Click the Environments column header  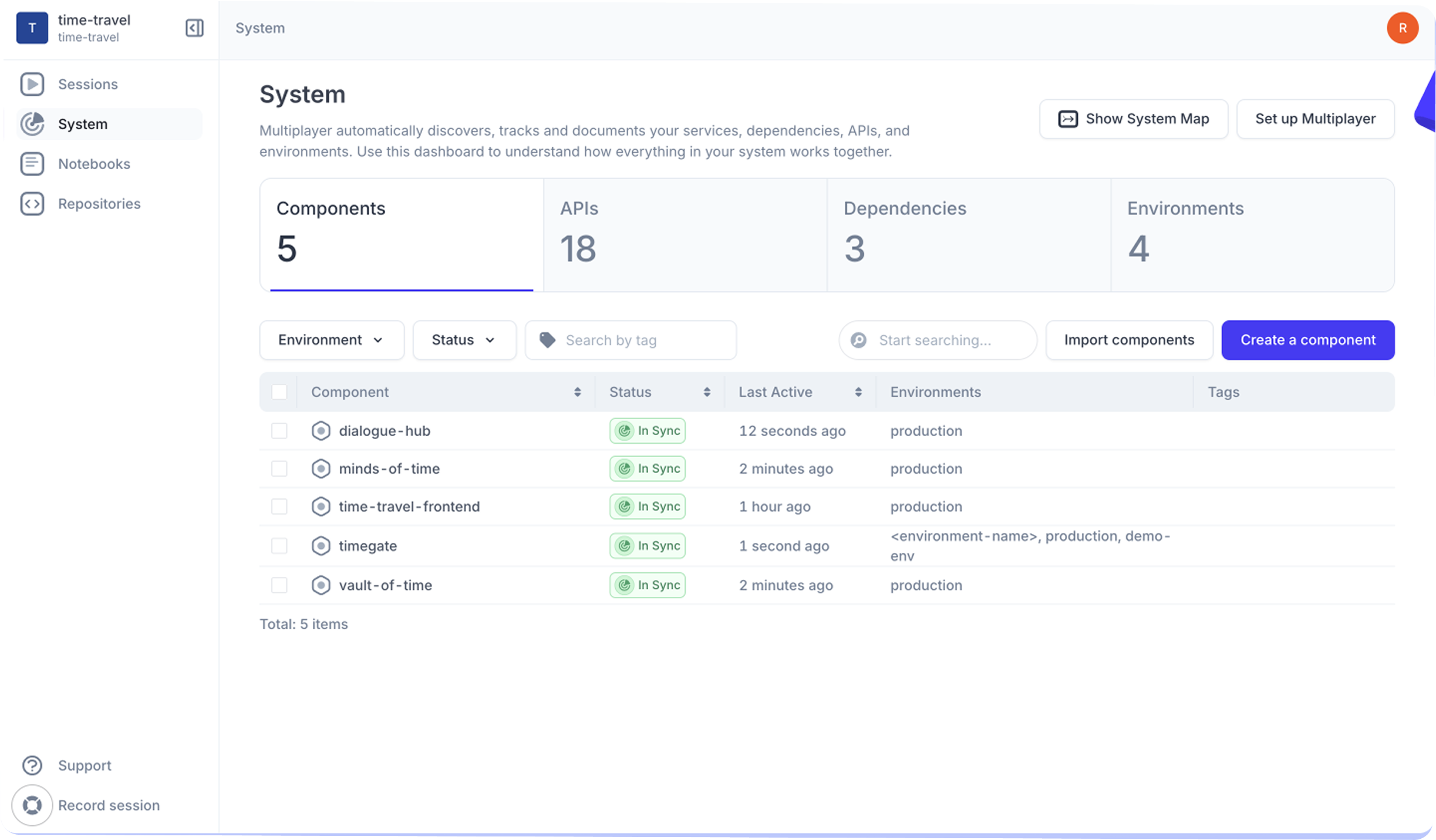click(x=935, y=392)
